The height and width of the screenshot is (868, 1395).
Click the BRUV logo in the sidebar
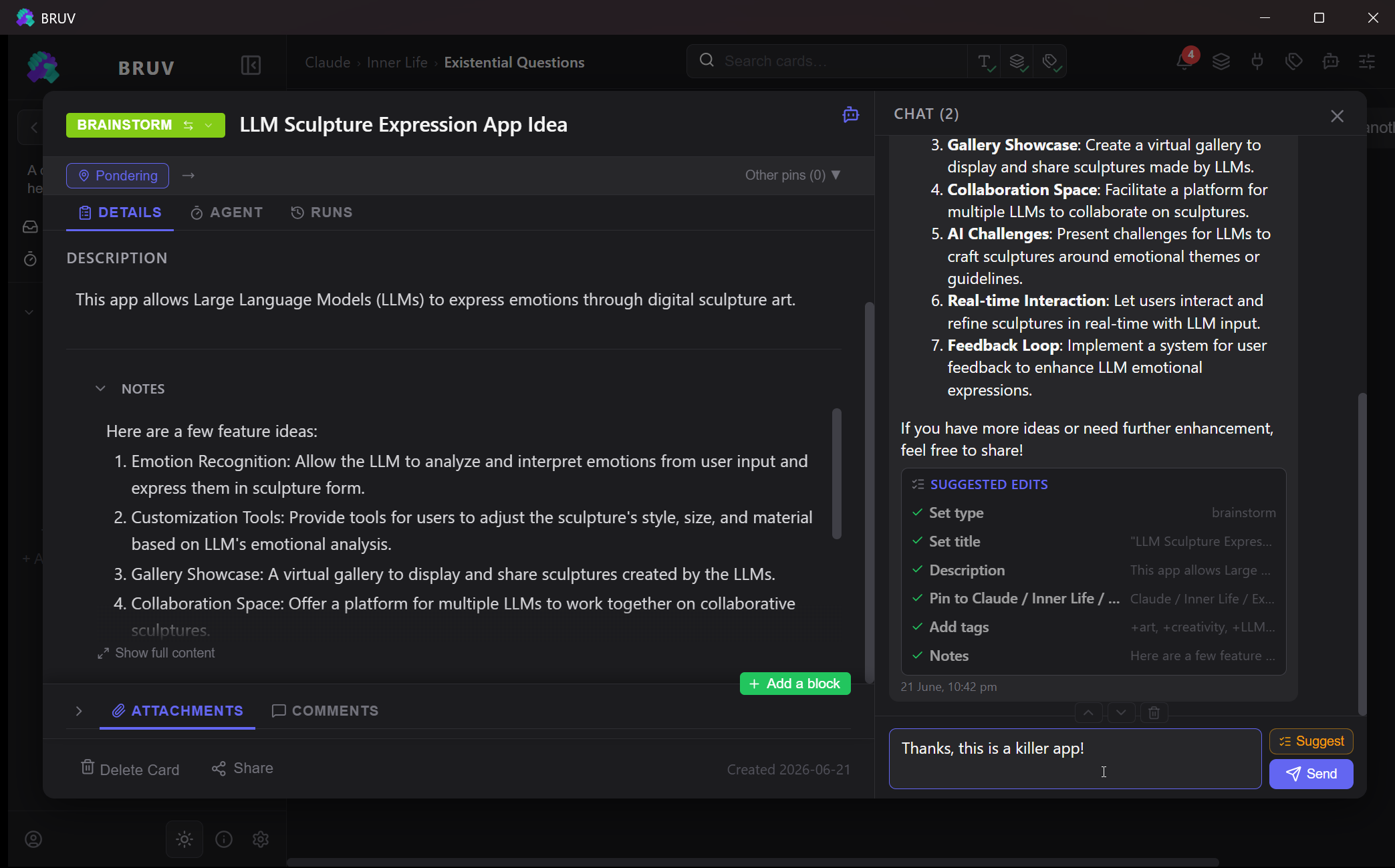click(x=42, y=67)
